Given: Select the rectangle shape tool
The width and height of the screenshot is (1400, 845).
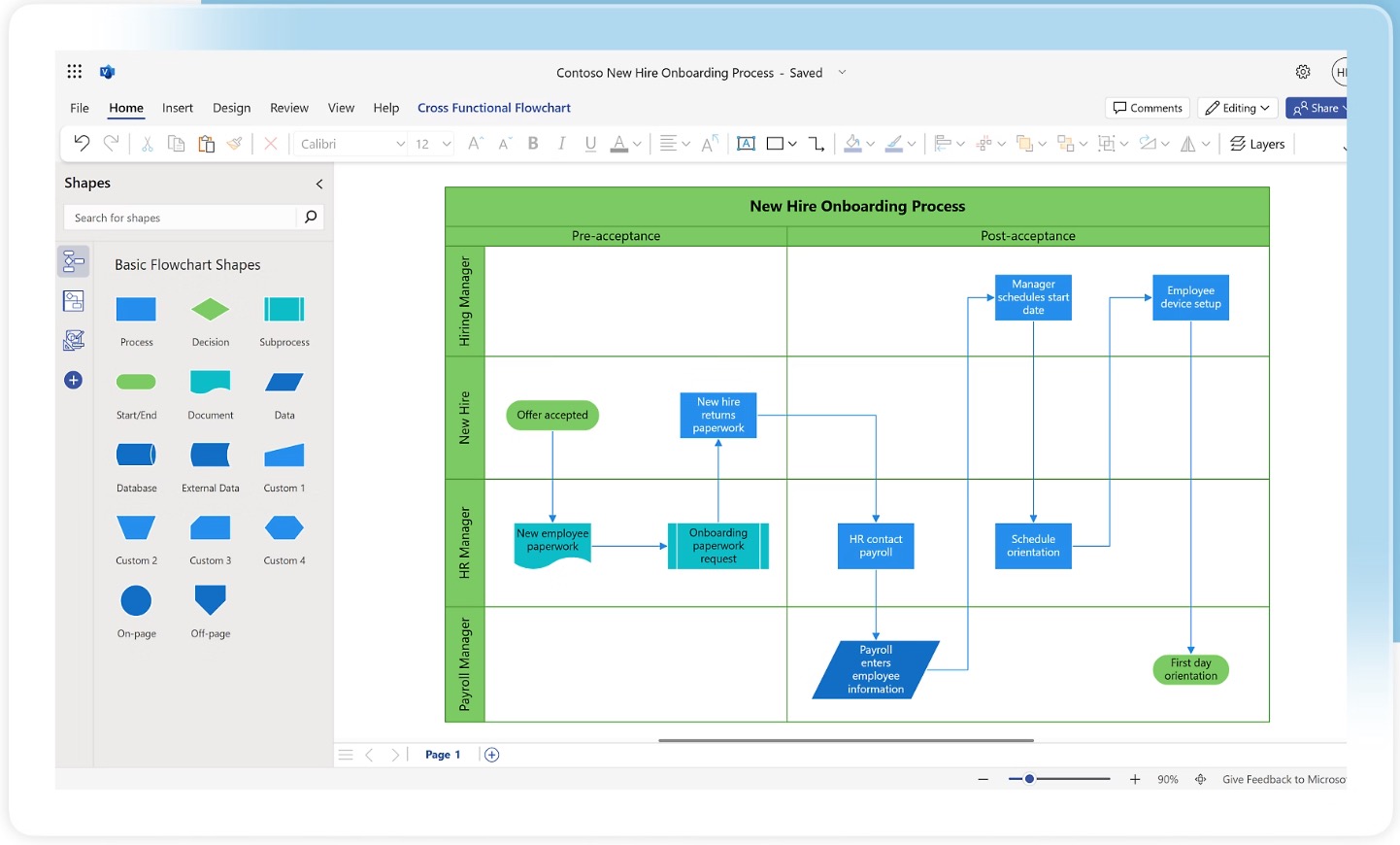Looking at the screenshot, I should click(775, 144).
